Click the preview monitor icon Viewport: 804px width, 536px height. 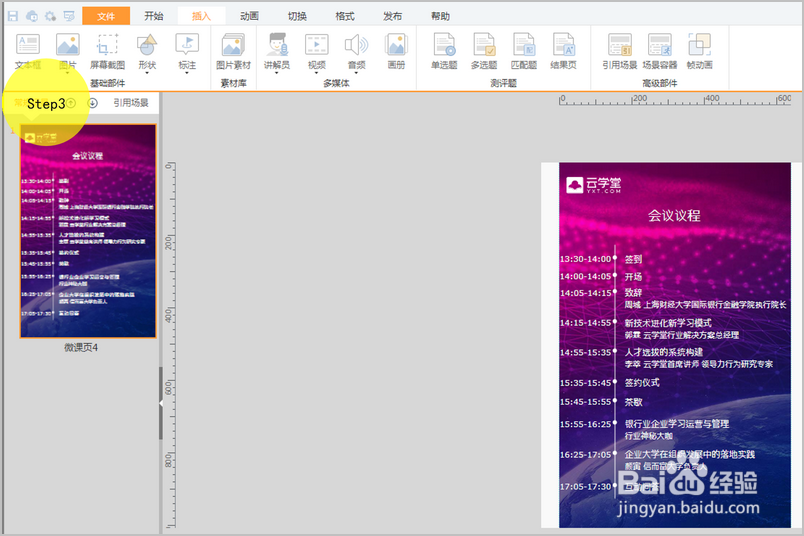click(69, 16)
